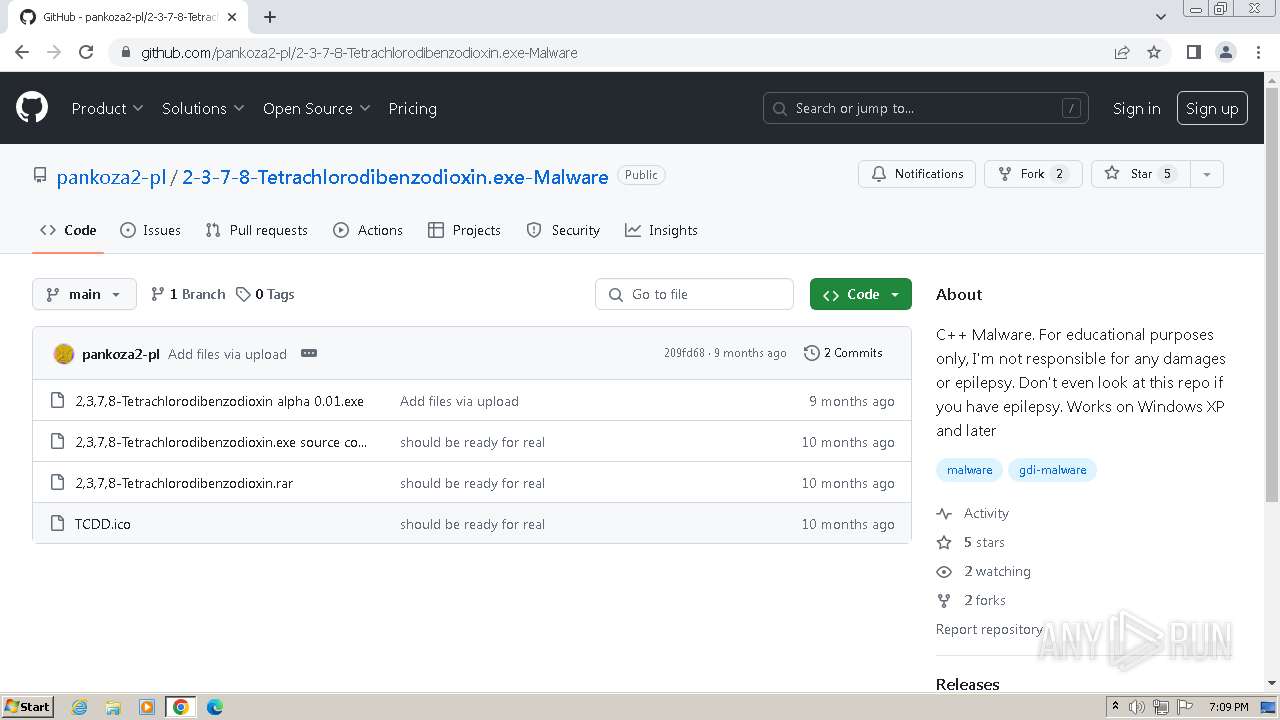Open the main branch selector dropdown
1280x720 pixels.
click(85, 294)
